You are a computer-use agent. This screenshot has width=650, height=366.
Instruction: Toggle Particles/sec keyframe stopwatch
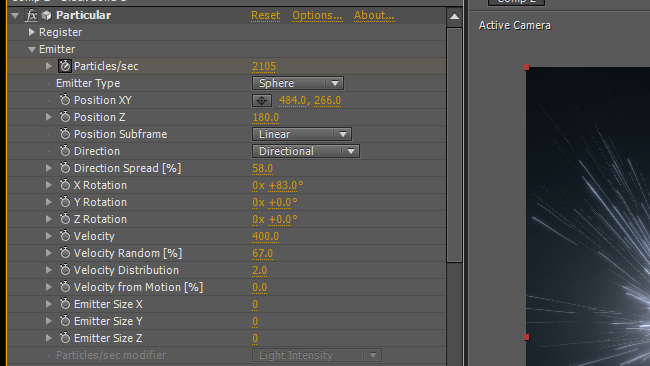pos(65,66)
